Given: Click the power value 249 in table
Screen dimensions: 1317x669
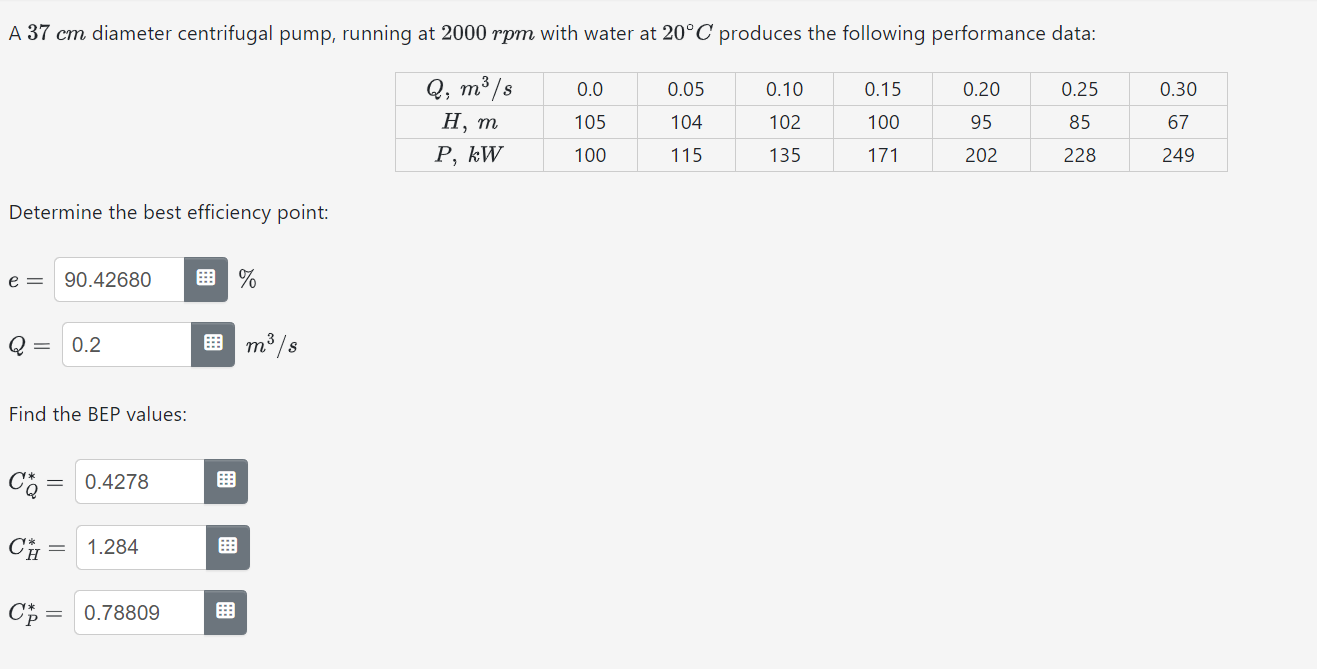Looking at the screenshot, I should (x=1178, y=155).
